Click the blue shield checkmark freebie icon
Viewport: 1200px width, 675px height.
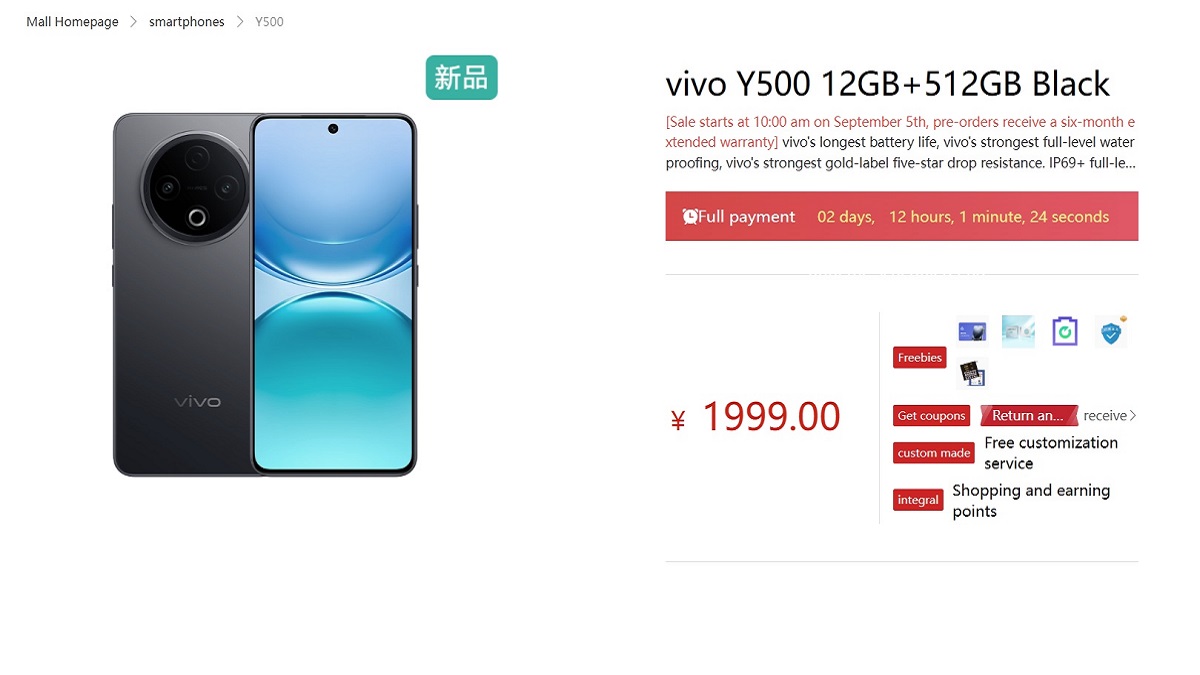[x=1111, y=331]
